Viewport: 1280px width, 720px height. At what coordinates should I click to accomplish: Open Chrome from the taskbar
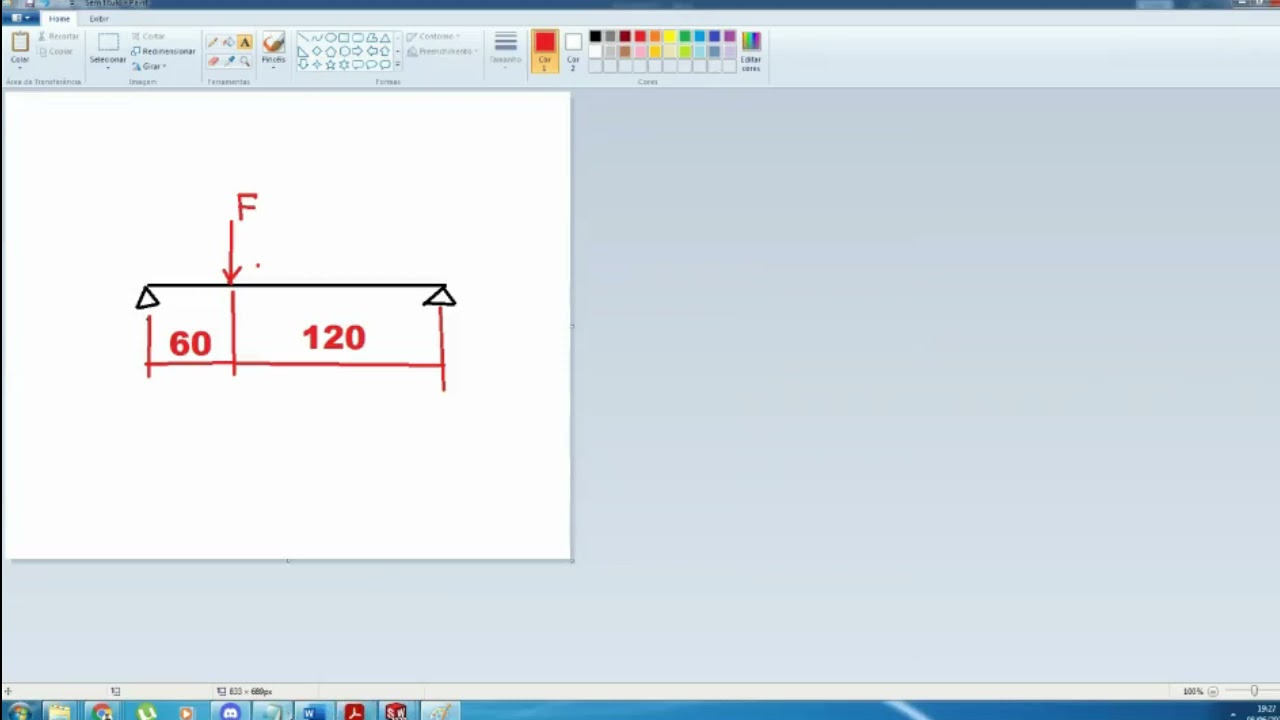point(102,712)
